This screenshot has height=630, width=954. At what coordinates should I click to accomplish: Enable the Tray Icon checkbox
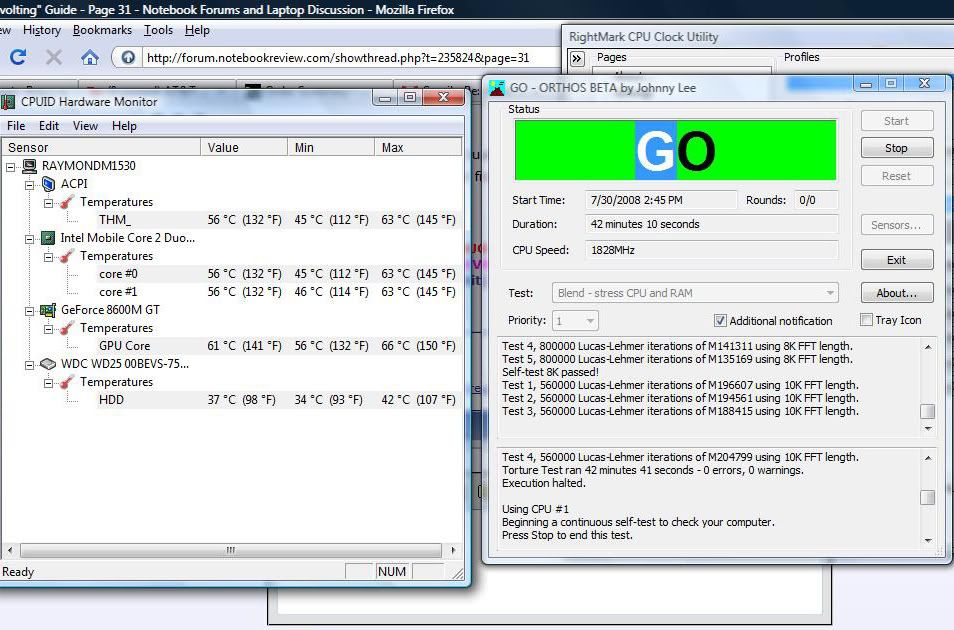(x=866, y=320)
